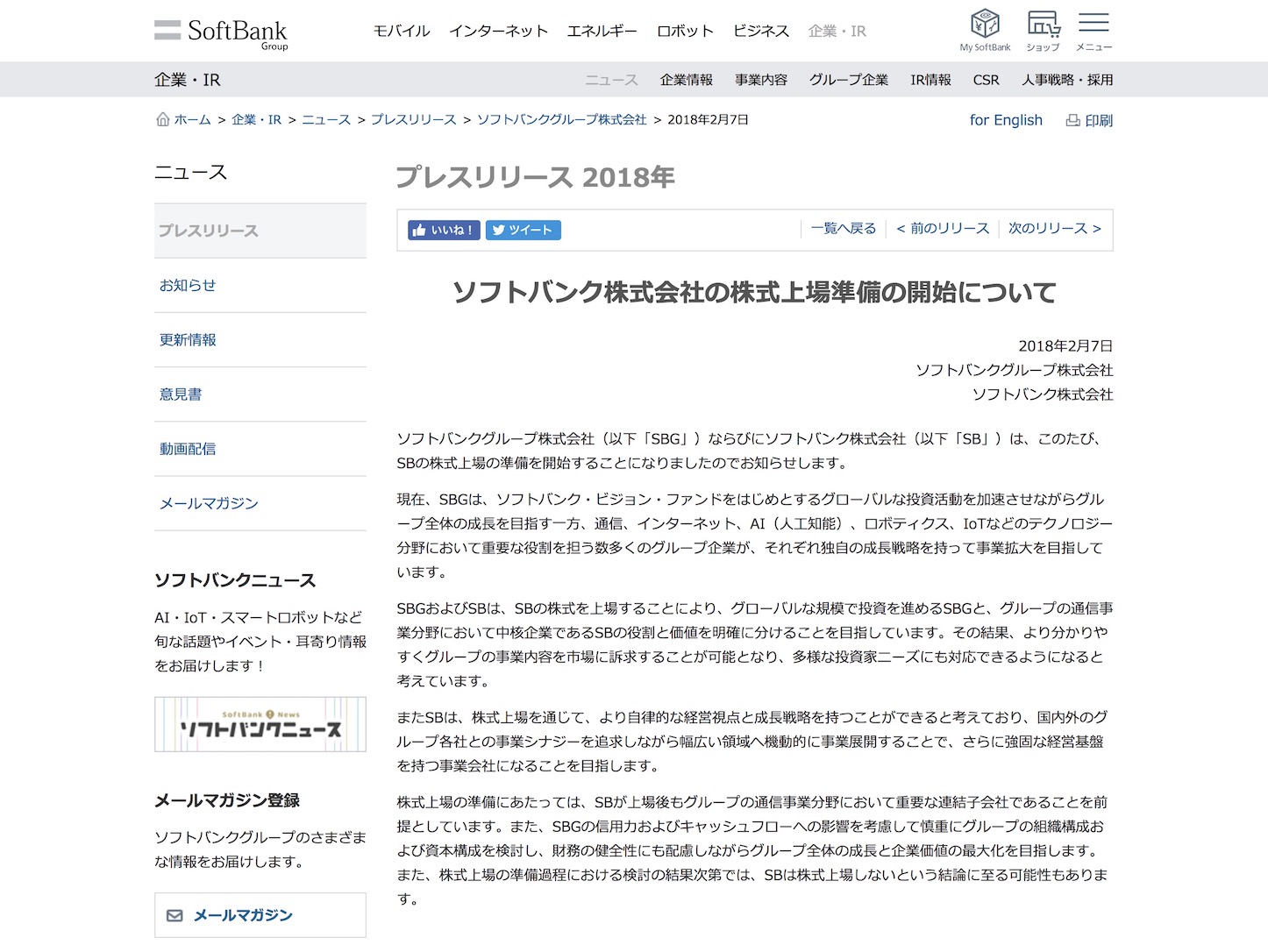Open メールマガジン link in sidebar list

pyautogui.click(x=209, y=502)
